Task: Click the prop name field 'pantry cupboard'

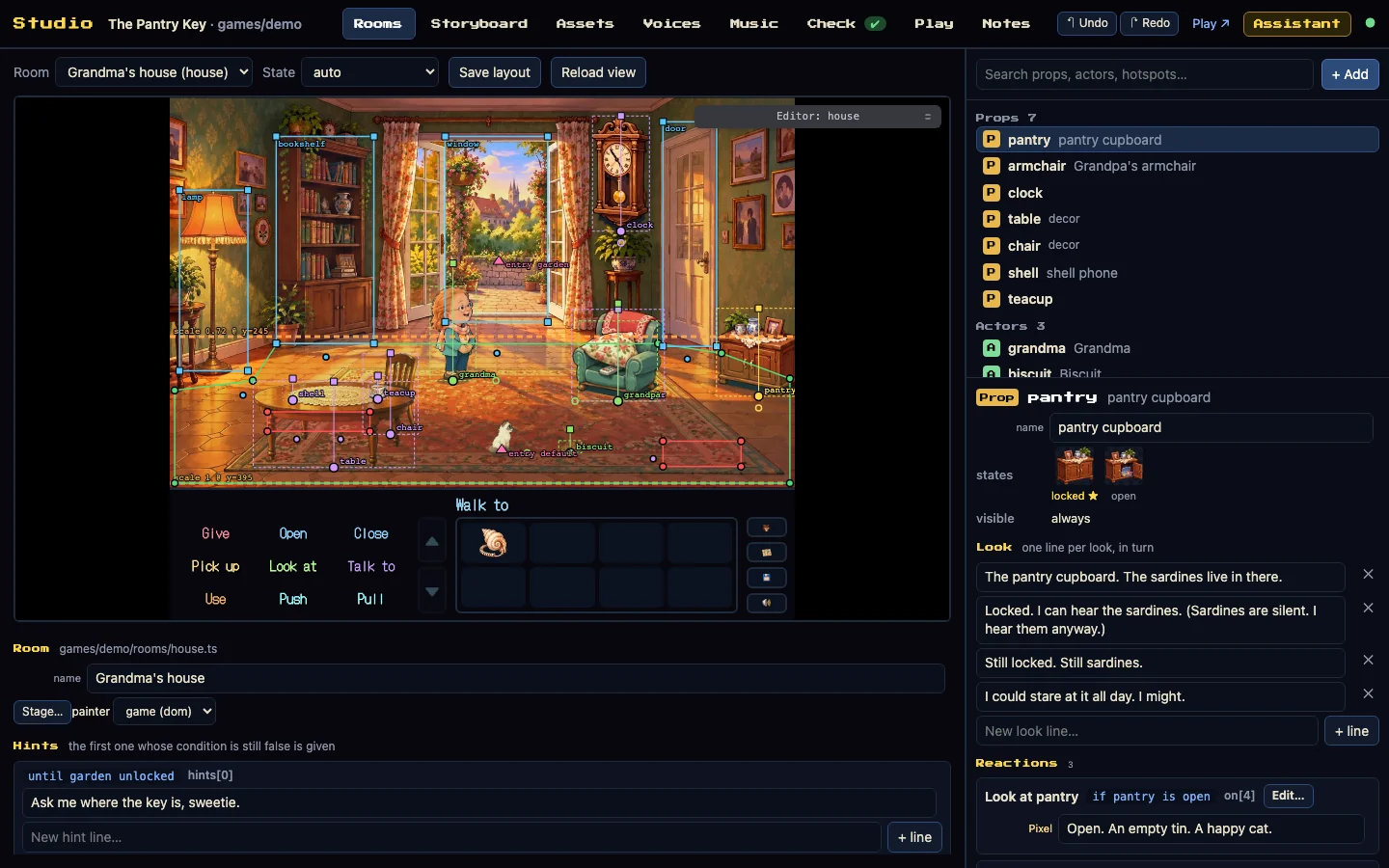Action: point(1211,427)
